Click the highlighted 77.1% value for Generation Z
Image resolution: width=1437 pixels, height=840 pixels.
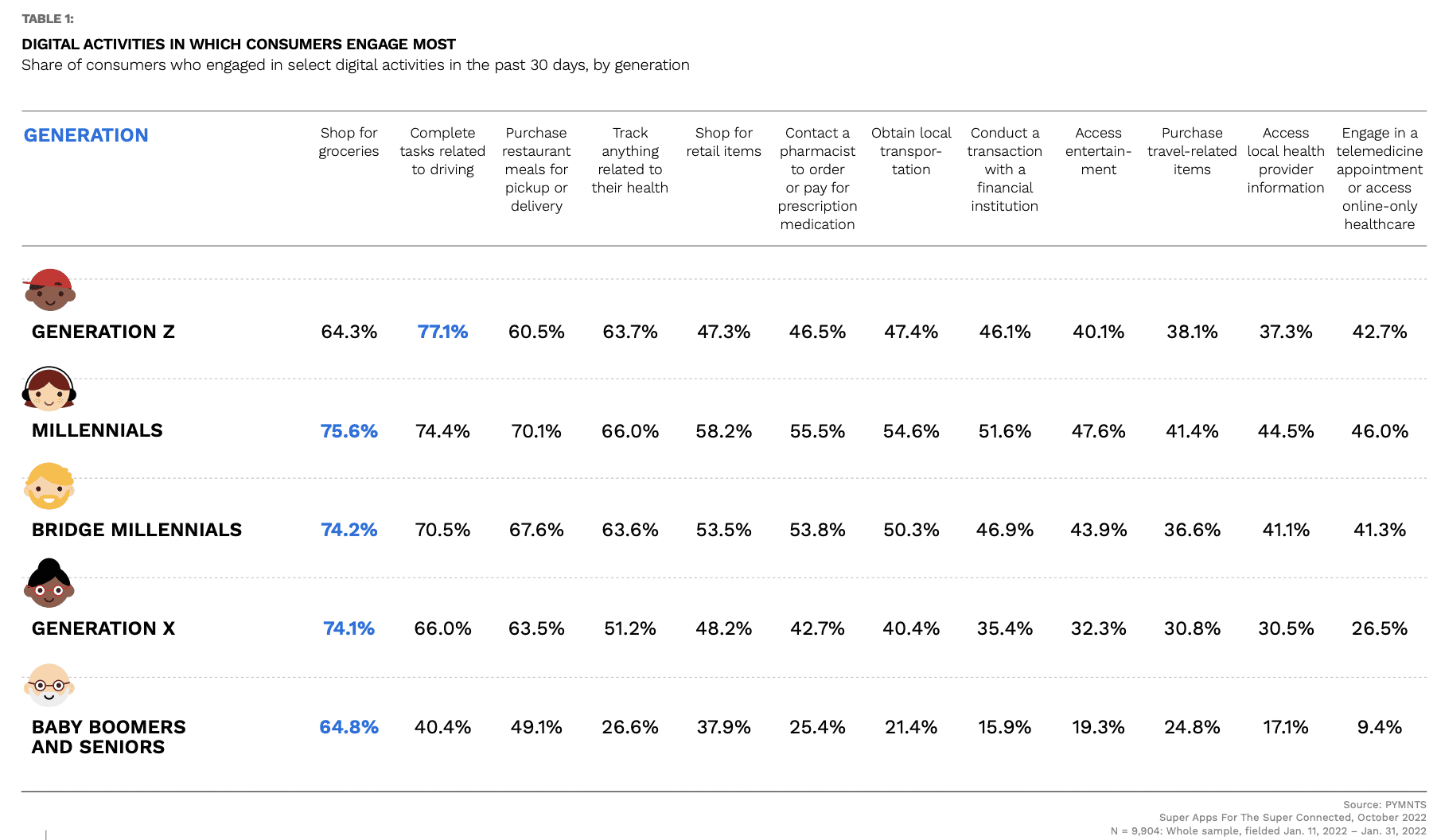442,332
